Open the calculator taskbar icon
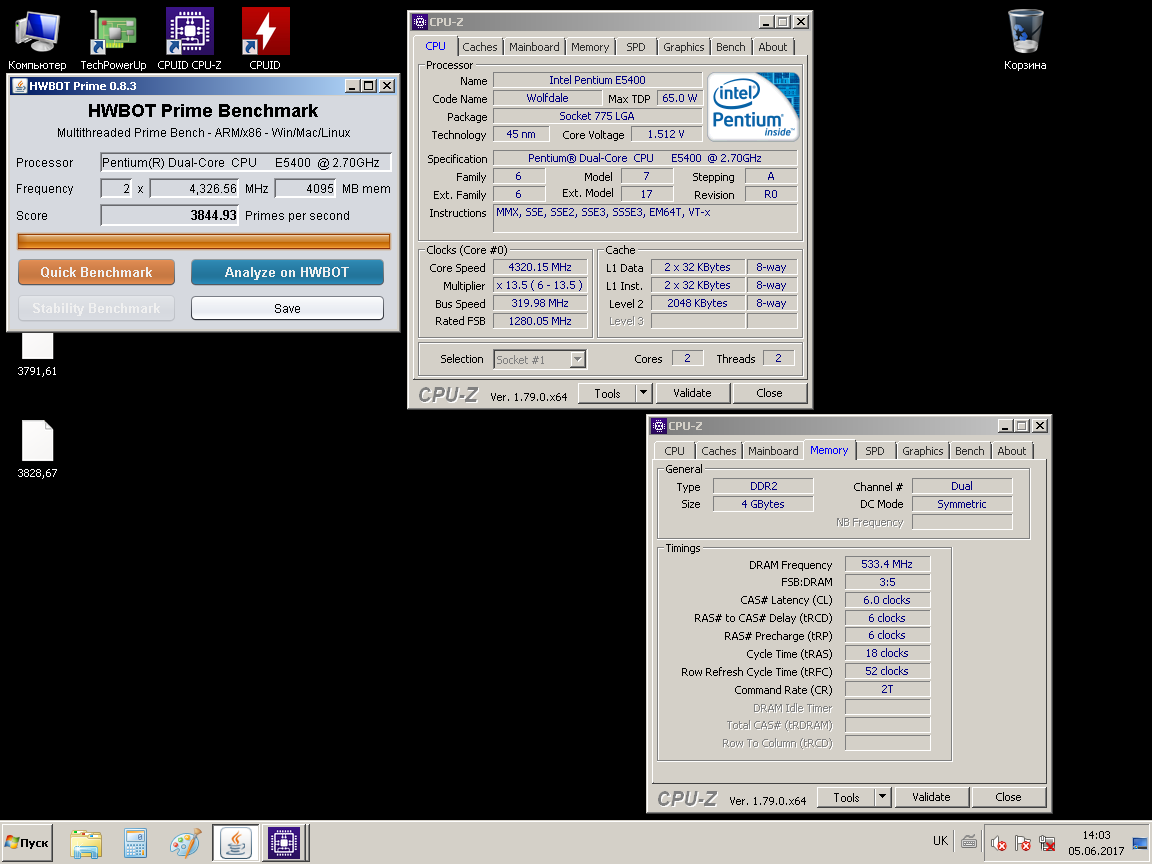The width and height of the screenshot is (1152, 864). [135, 843]
